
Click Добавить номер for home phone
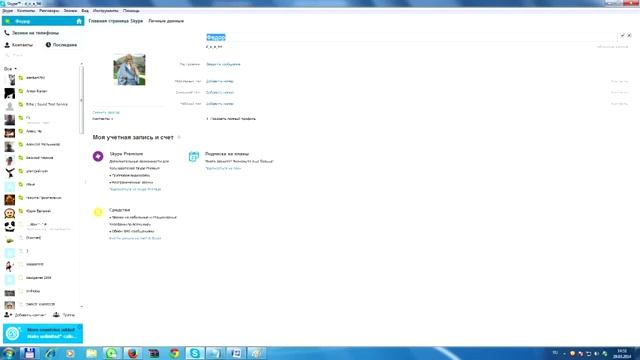(220, 92)
